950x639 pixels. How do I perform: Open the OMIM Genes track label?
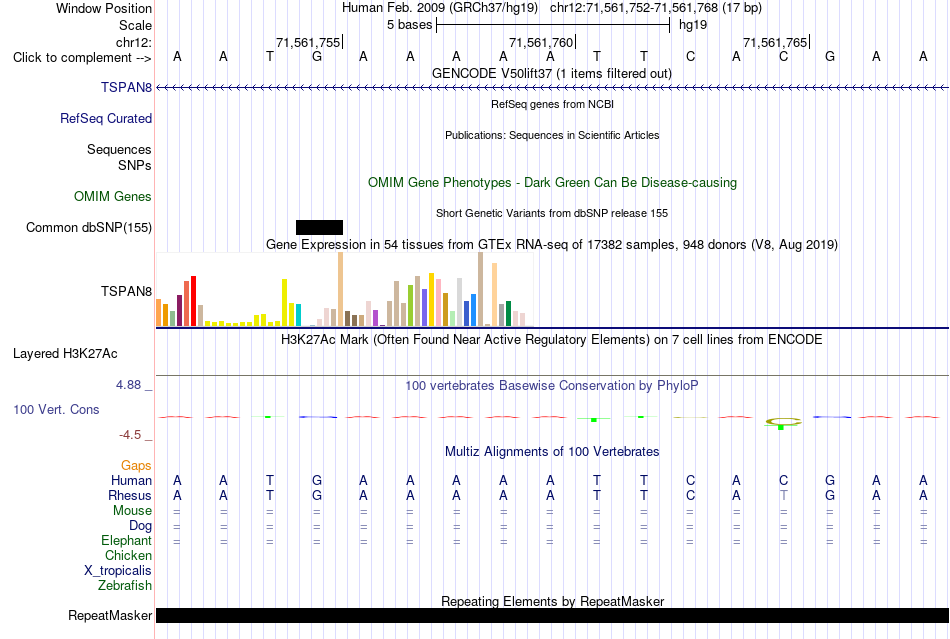coord(112,196)
